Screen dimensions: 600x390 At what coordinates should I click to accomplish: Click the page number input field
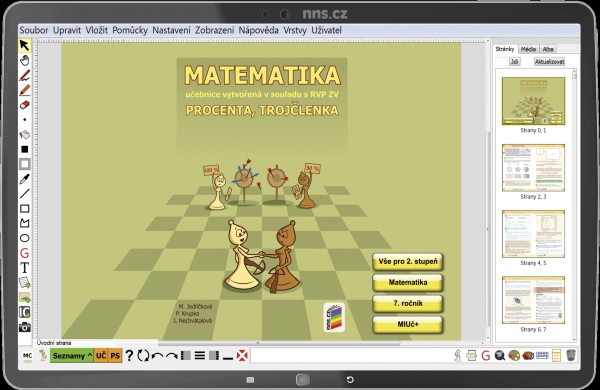[x=501, y=62]
